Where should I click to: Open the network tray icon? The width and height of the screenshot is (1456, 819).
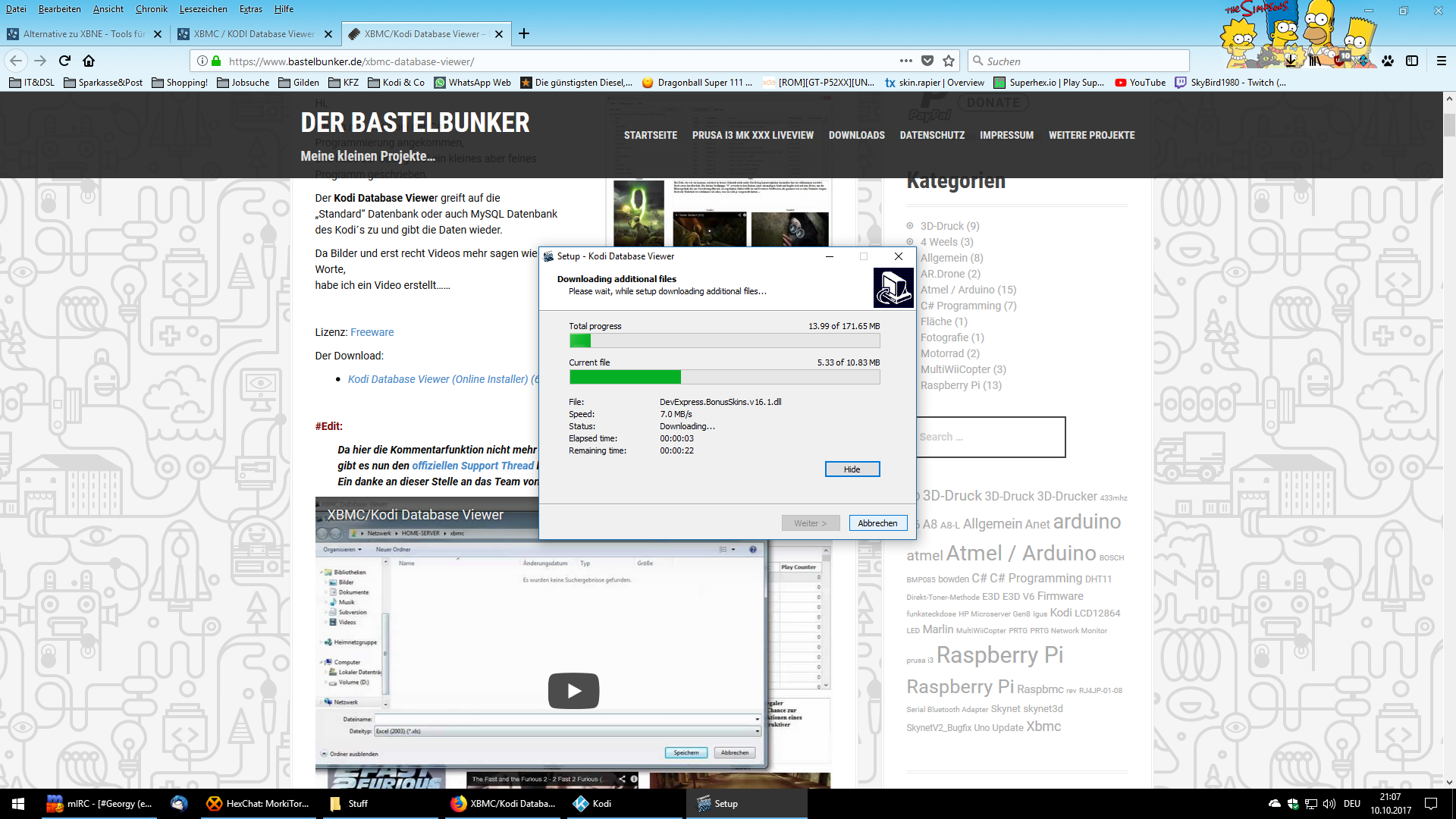tap(1311, 804)
